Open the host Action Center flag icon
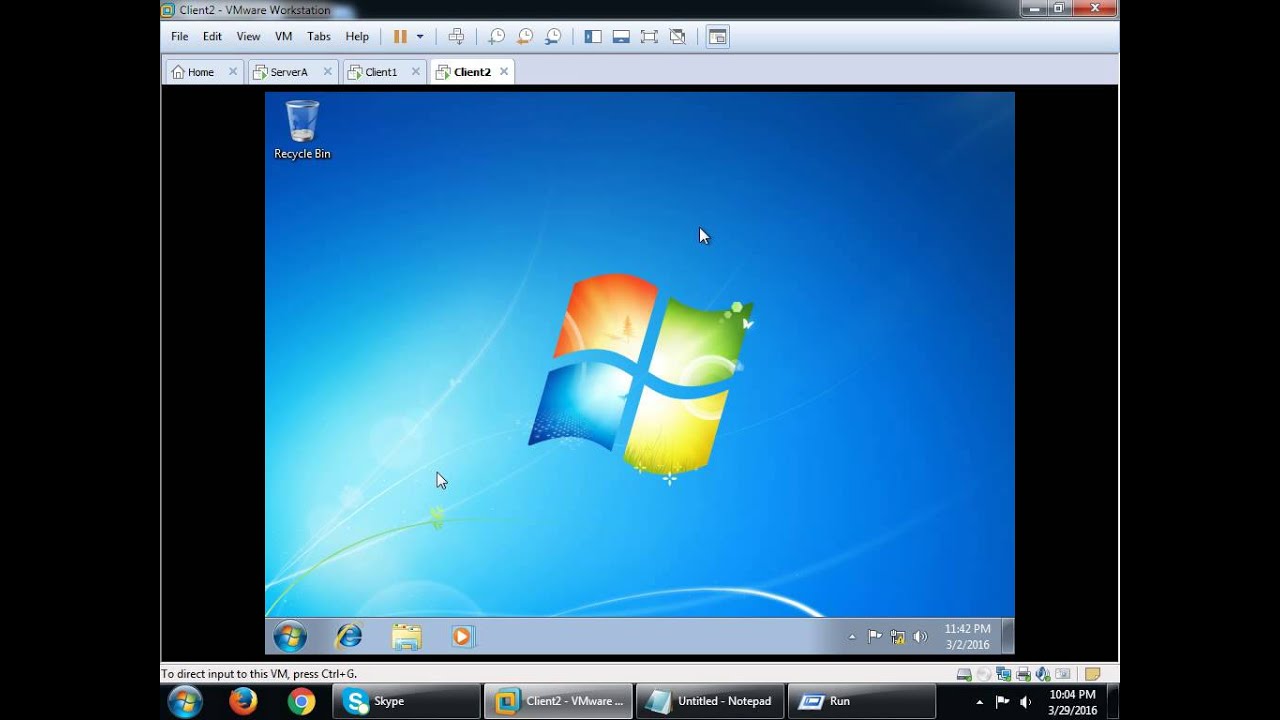 click(1003, 702)
